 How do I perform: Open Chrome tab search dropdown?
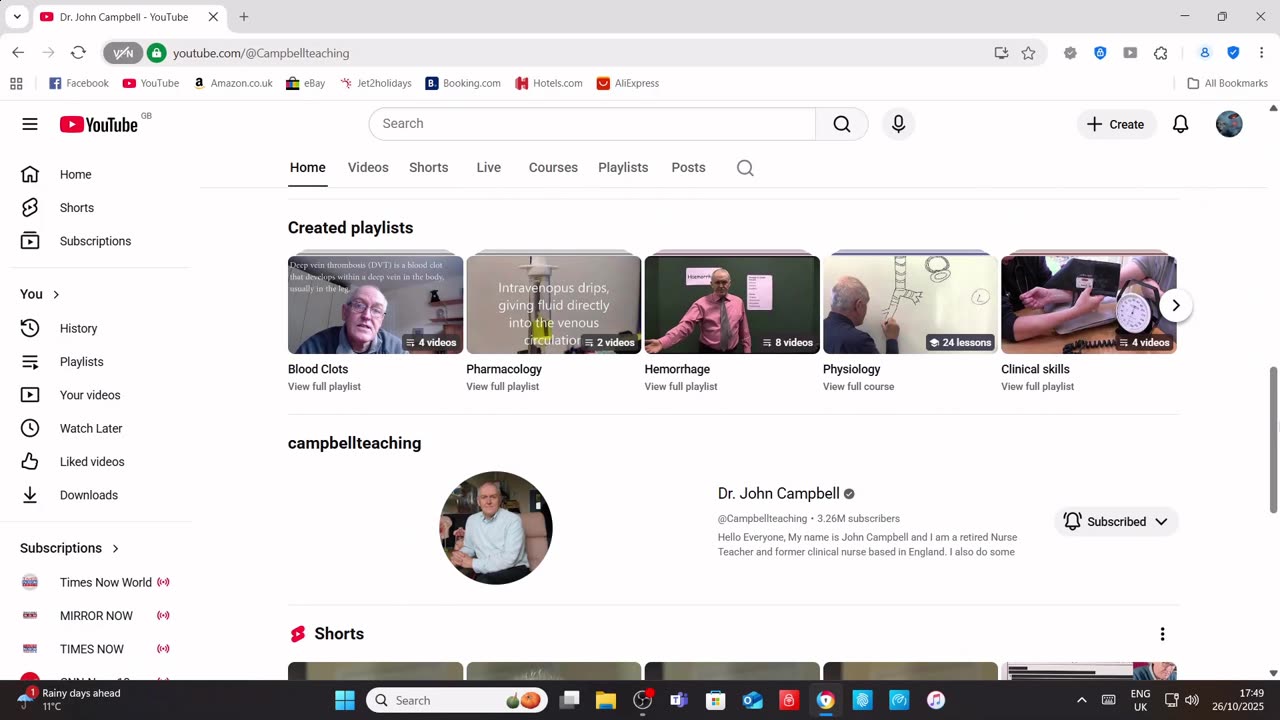[x=17, y=17]
